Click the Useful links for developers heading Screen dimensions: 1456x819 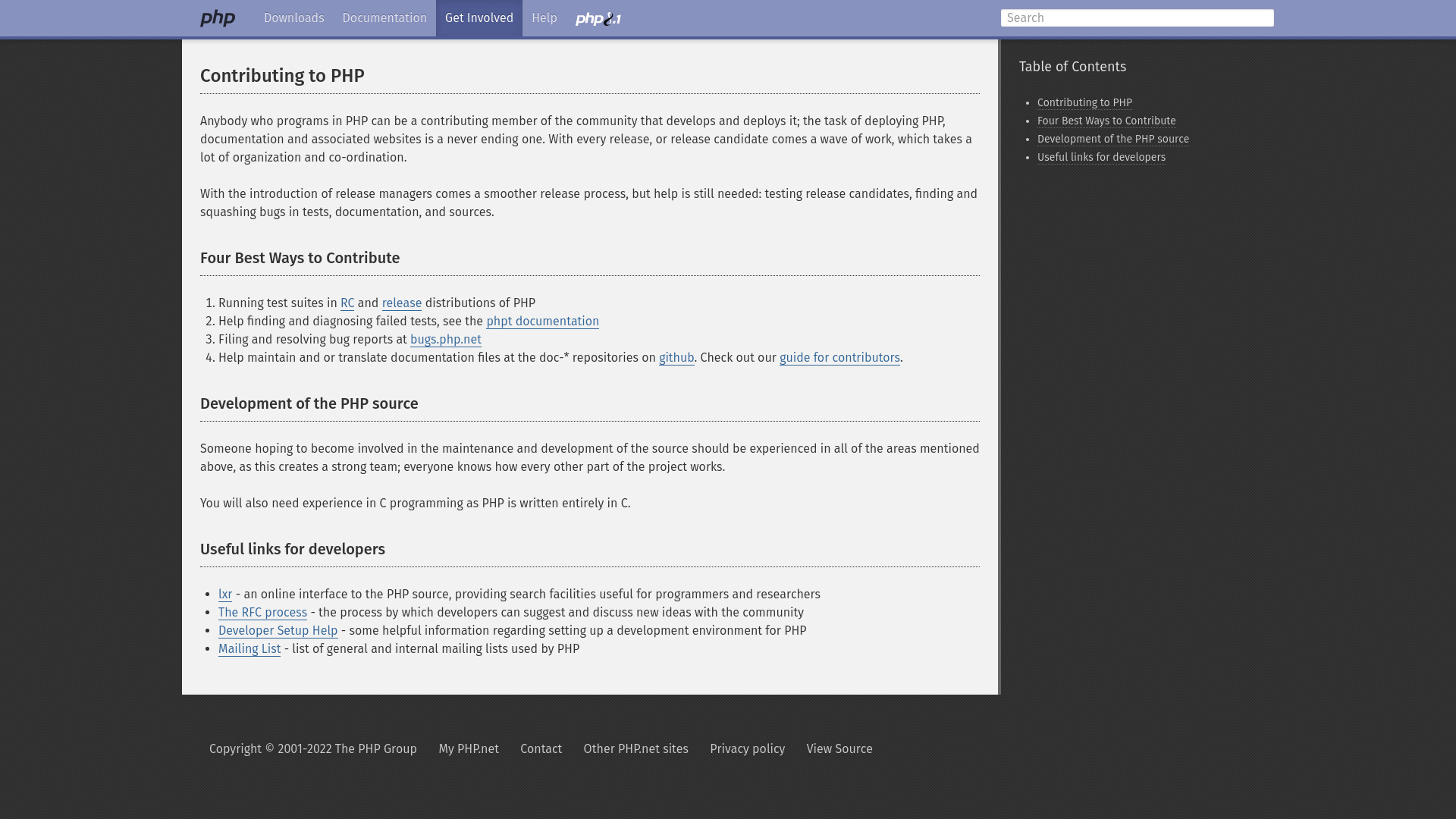point(293,549)
